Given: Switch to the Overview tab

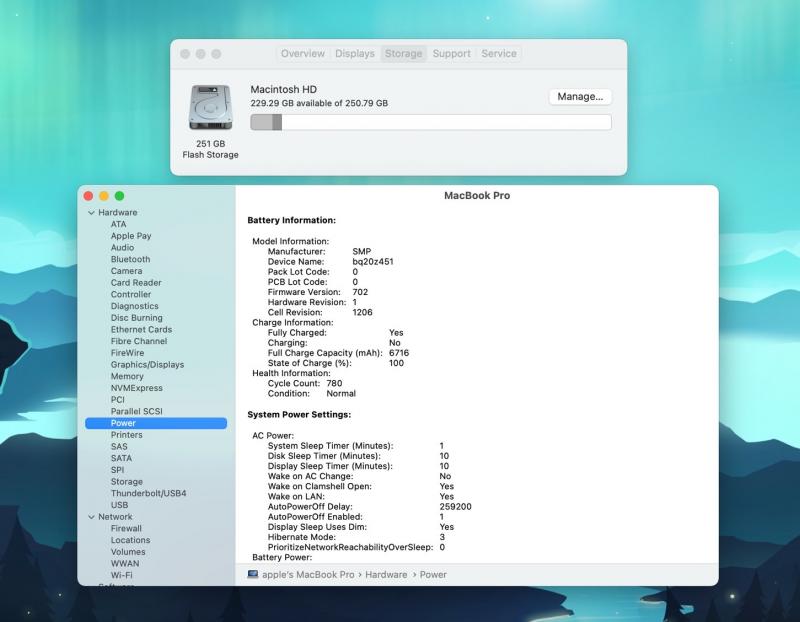Looking at the screenshot, I should click(x=303, y=54).
